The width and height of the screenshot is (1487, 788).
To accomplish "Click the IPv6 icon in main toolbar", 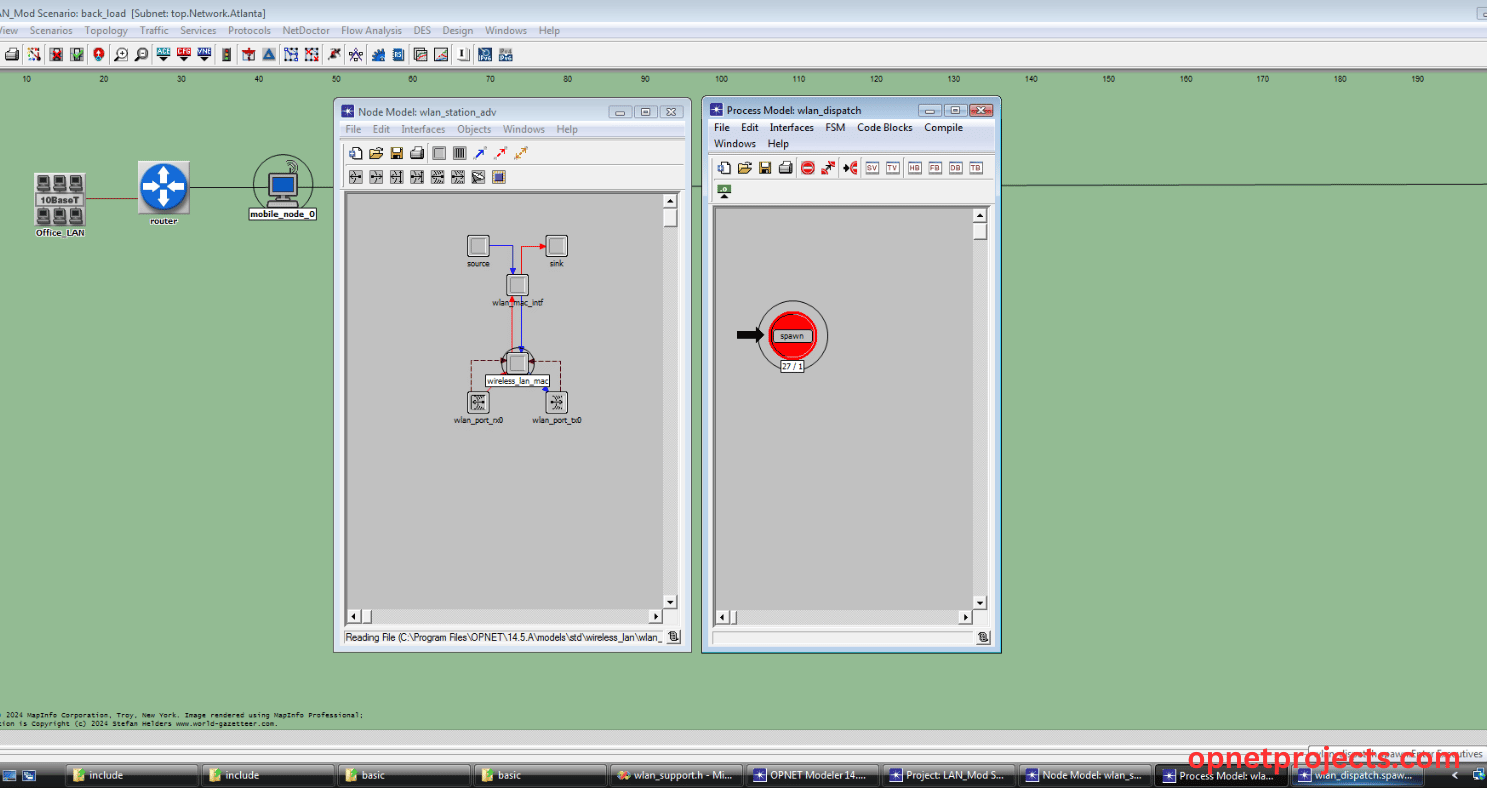I will 485,54.
